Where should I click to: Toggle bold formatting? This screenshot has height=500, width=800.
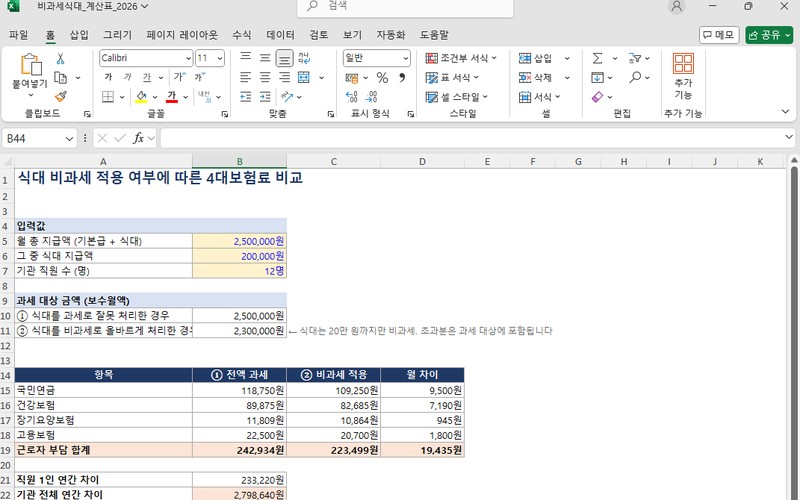tap(108, 77)
